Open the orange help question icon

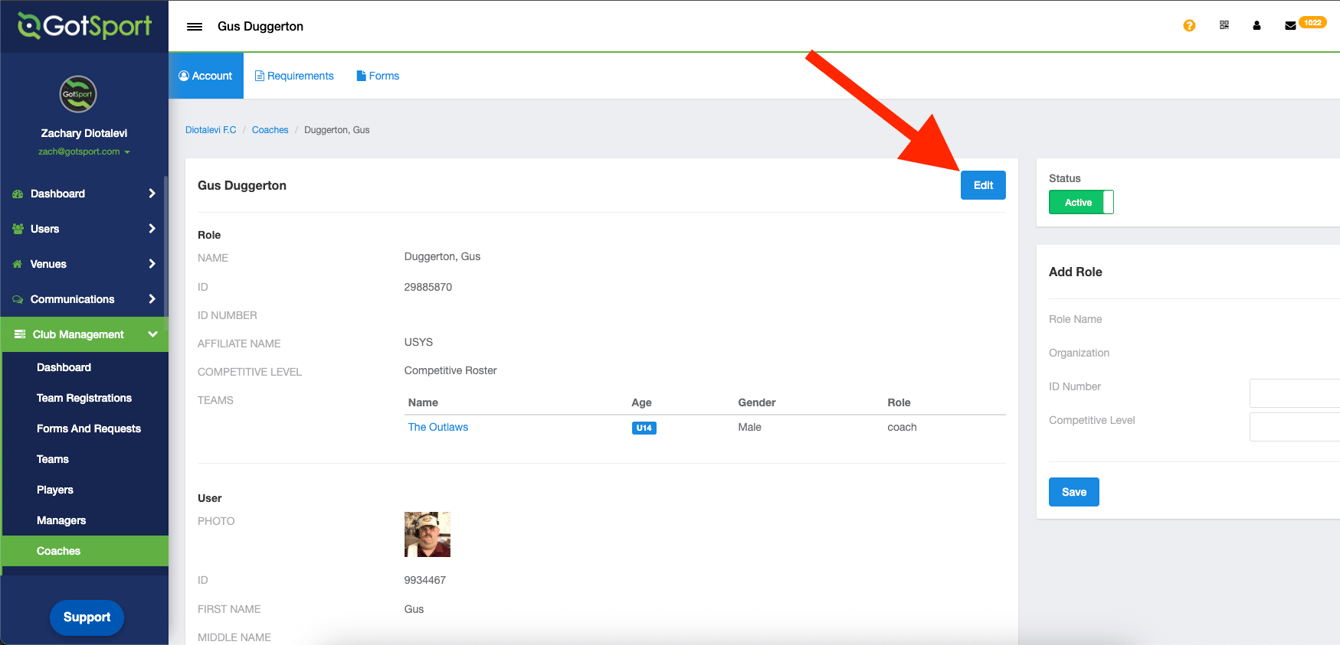(x=1189, y=26)
